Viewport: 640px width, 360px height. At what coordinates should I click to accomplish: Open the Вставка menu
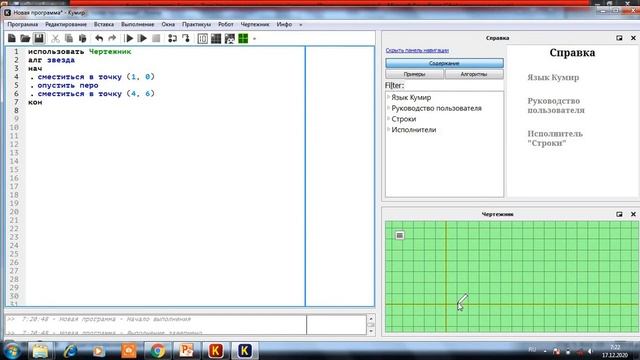104,24
